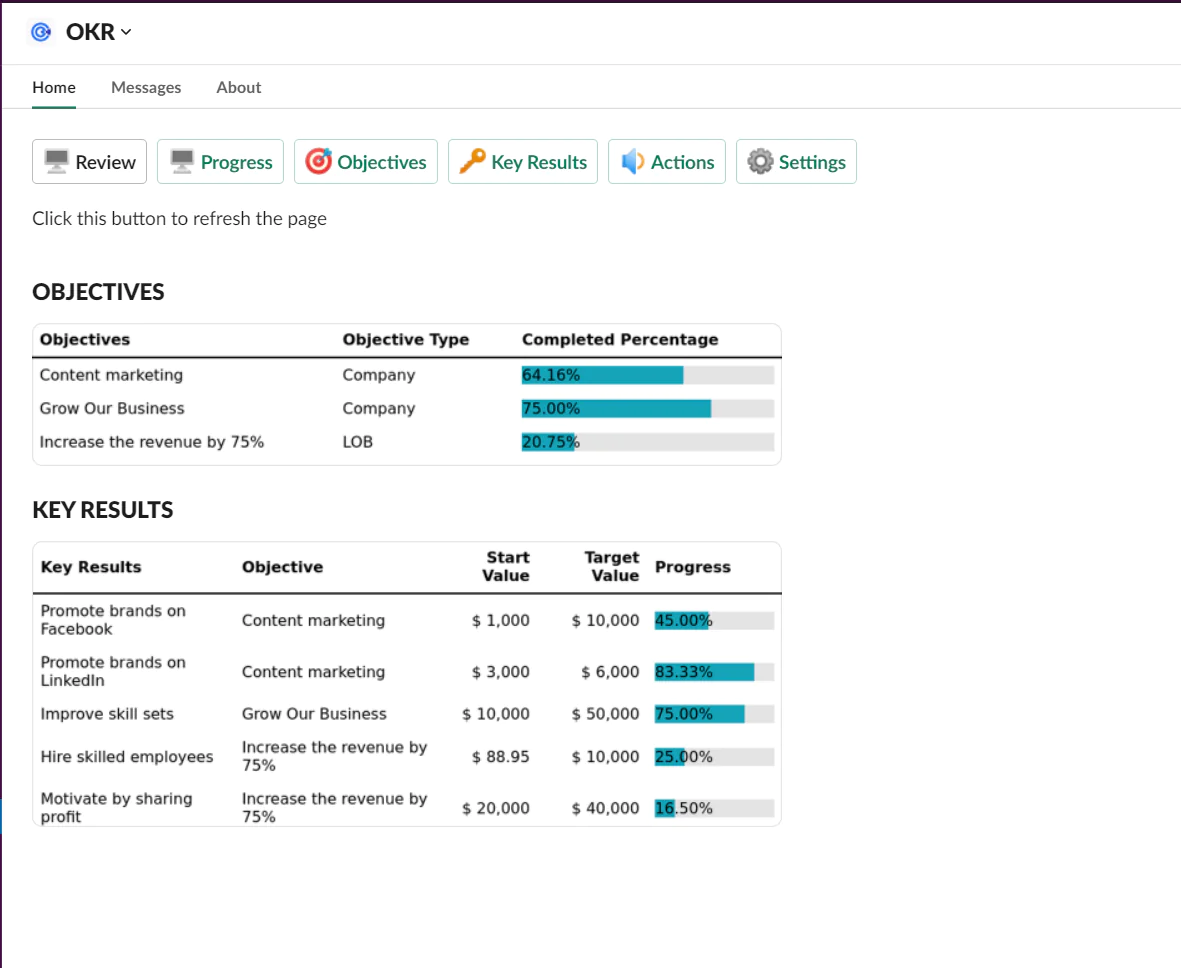Viewport: 1181px width, 968px height.
Task: Click the key icon on Key Results button
Action: (x=470, y=161)
